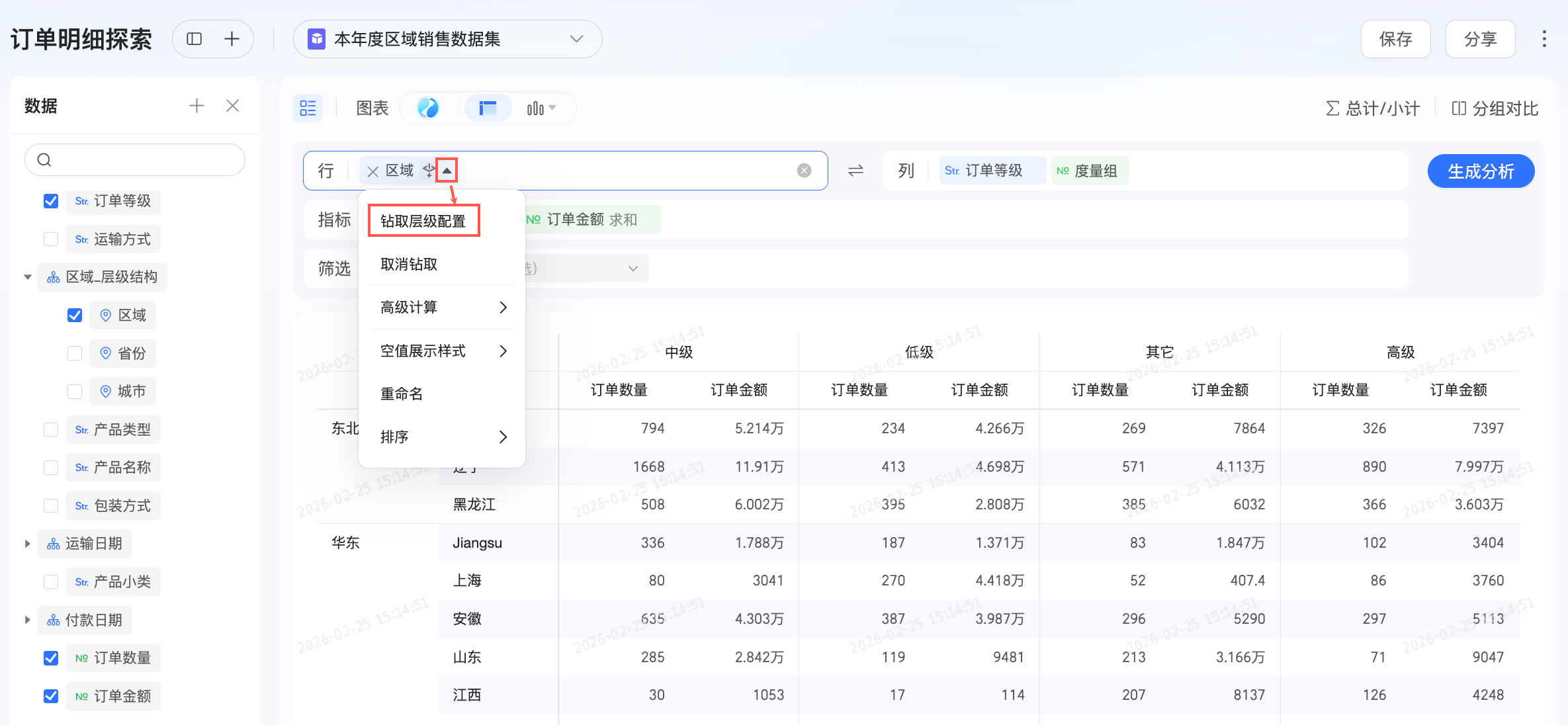Enable the 产品类型 checkbox
This screenshot has height=725, width=1568.
pyautogui.click(x=51, y=429)
